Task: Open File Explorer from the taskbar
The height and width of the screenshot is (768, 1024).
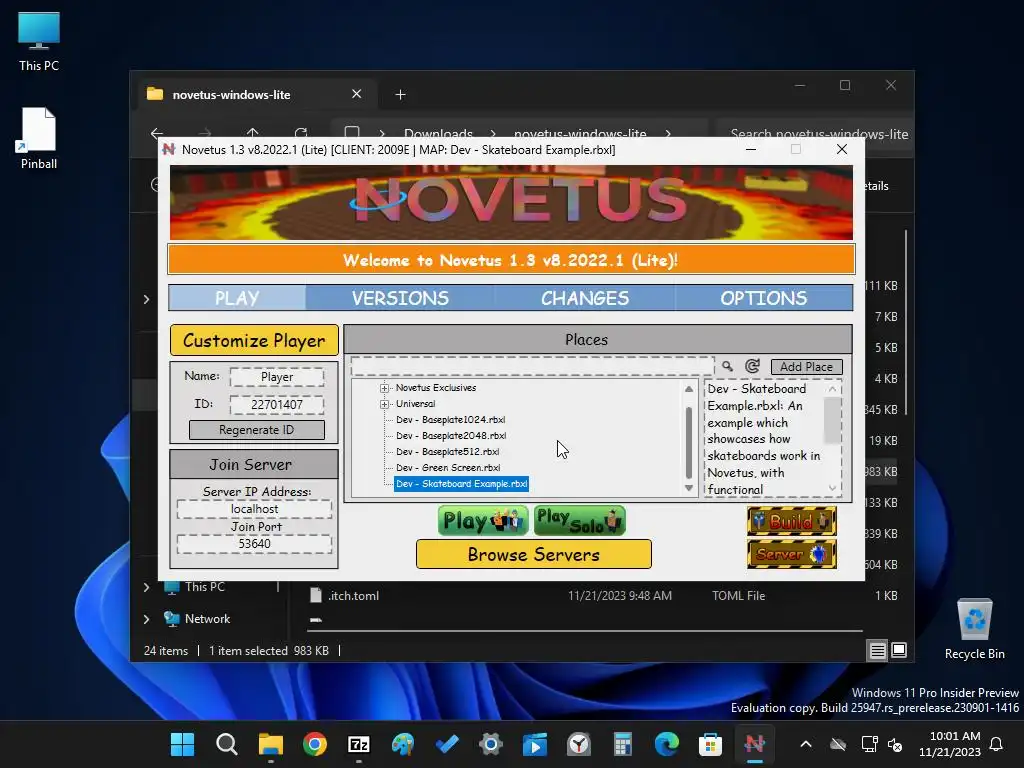Action: click(x=270, y=744)
